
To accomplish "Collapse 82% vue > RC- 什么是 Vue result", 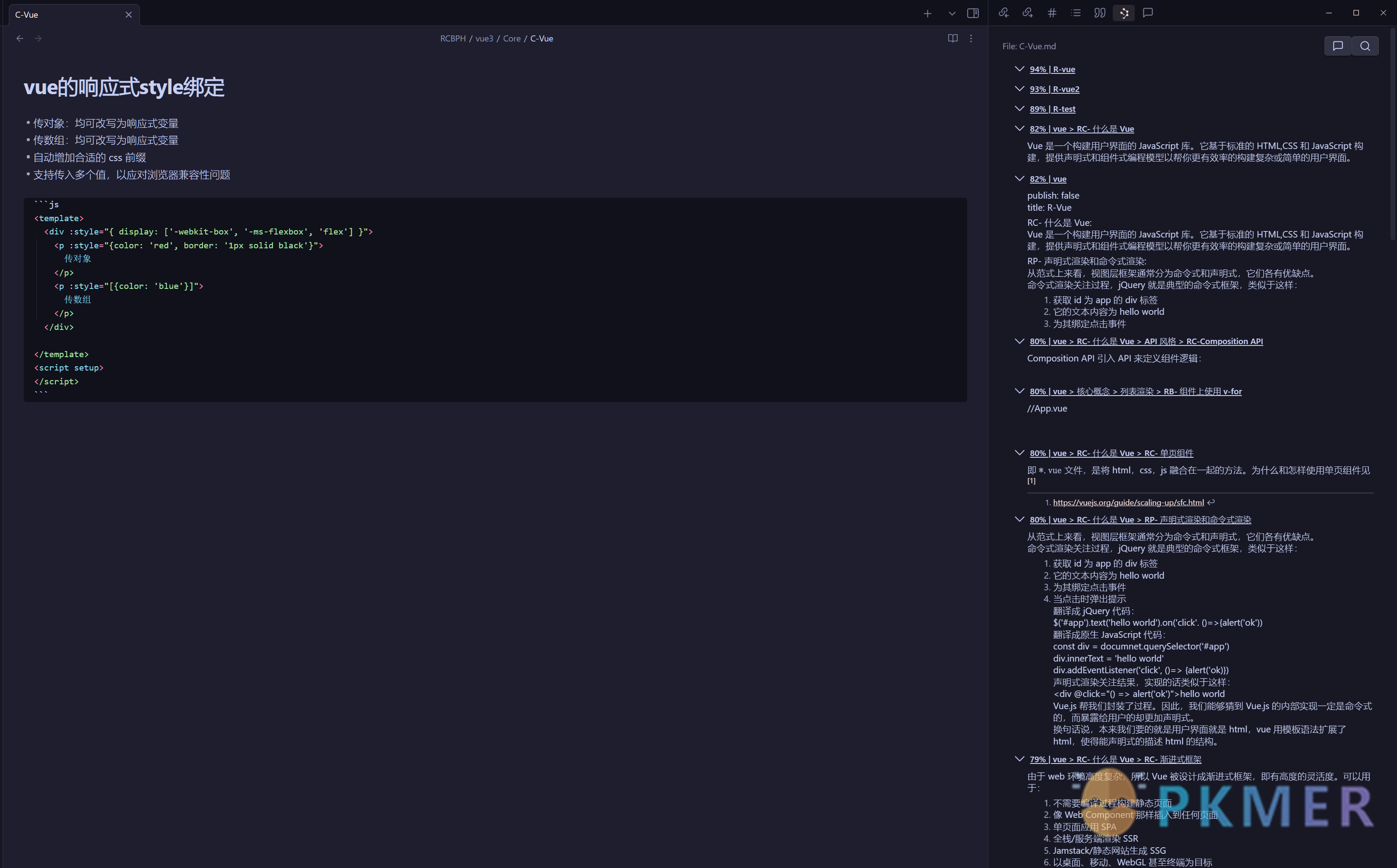I will point(1019,129).
